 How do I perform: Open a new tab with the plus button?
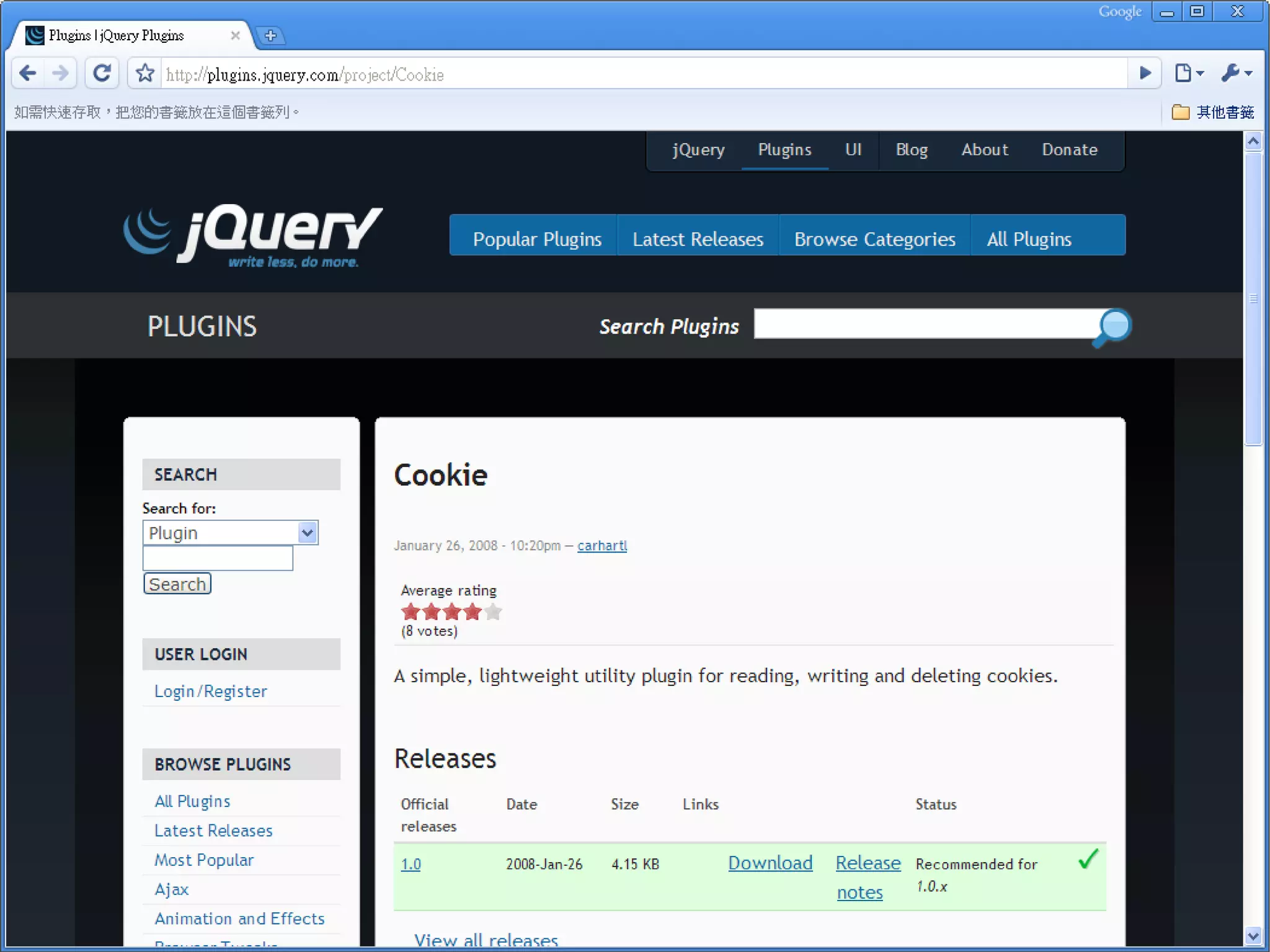pos(270,35)
